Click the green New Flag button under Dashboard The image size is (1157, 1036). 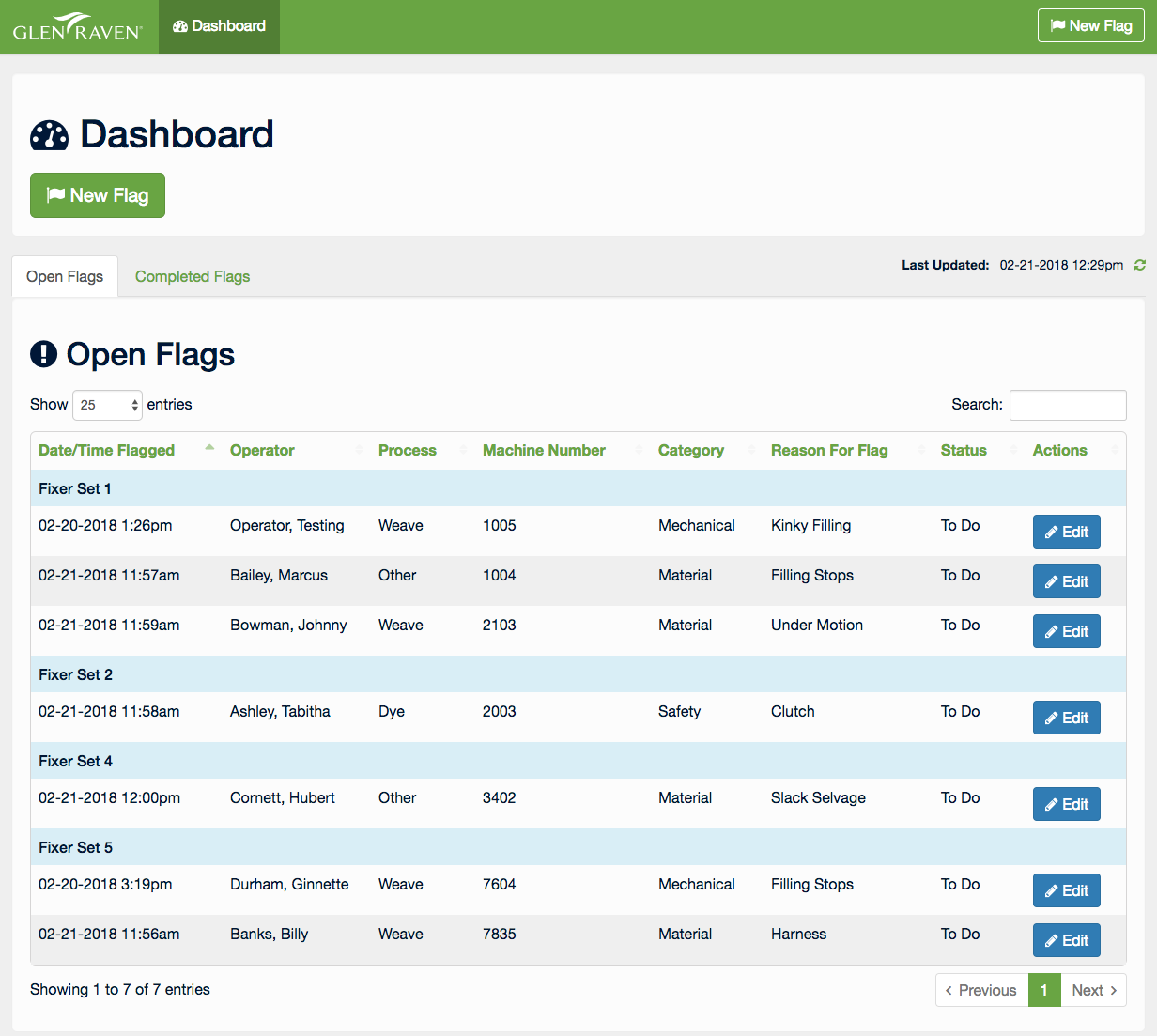[x=98, y=195]
